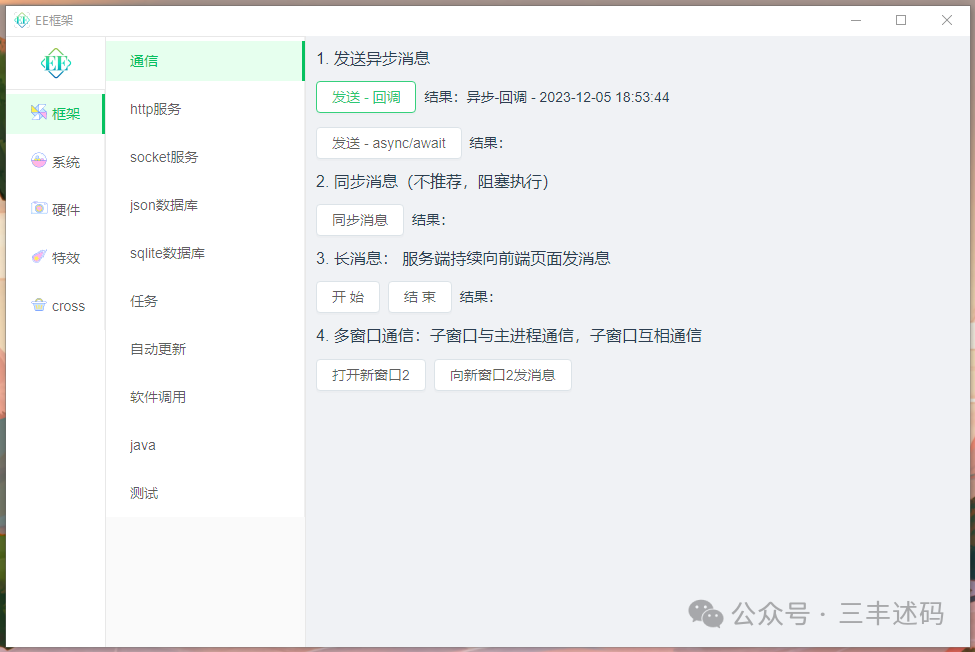975x652 pixels.
Task: Click 打开新窗口2 button
Action: pyautogui.click(x=371, y=375)
